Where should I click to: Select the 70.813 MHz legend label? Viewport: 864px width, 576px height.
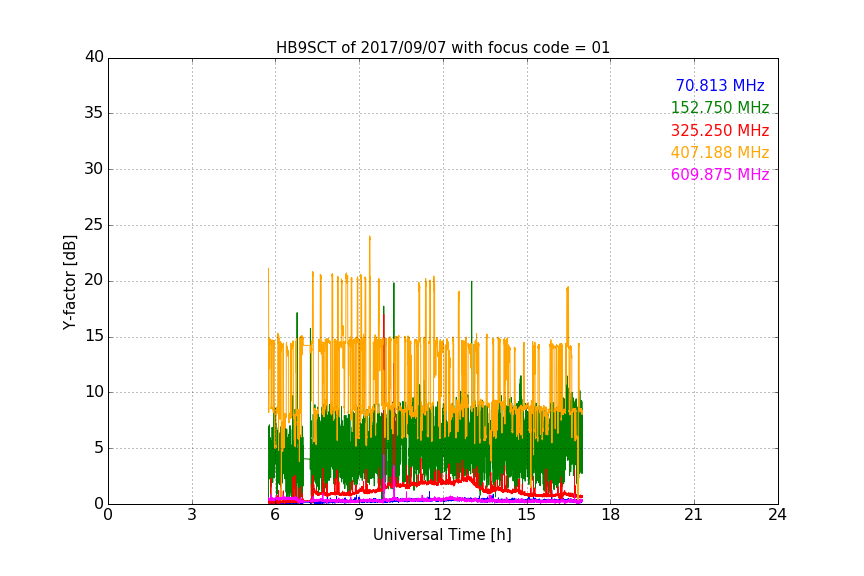tap(720, 85)
